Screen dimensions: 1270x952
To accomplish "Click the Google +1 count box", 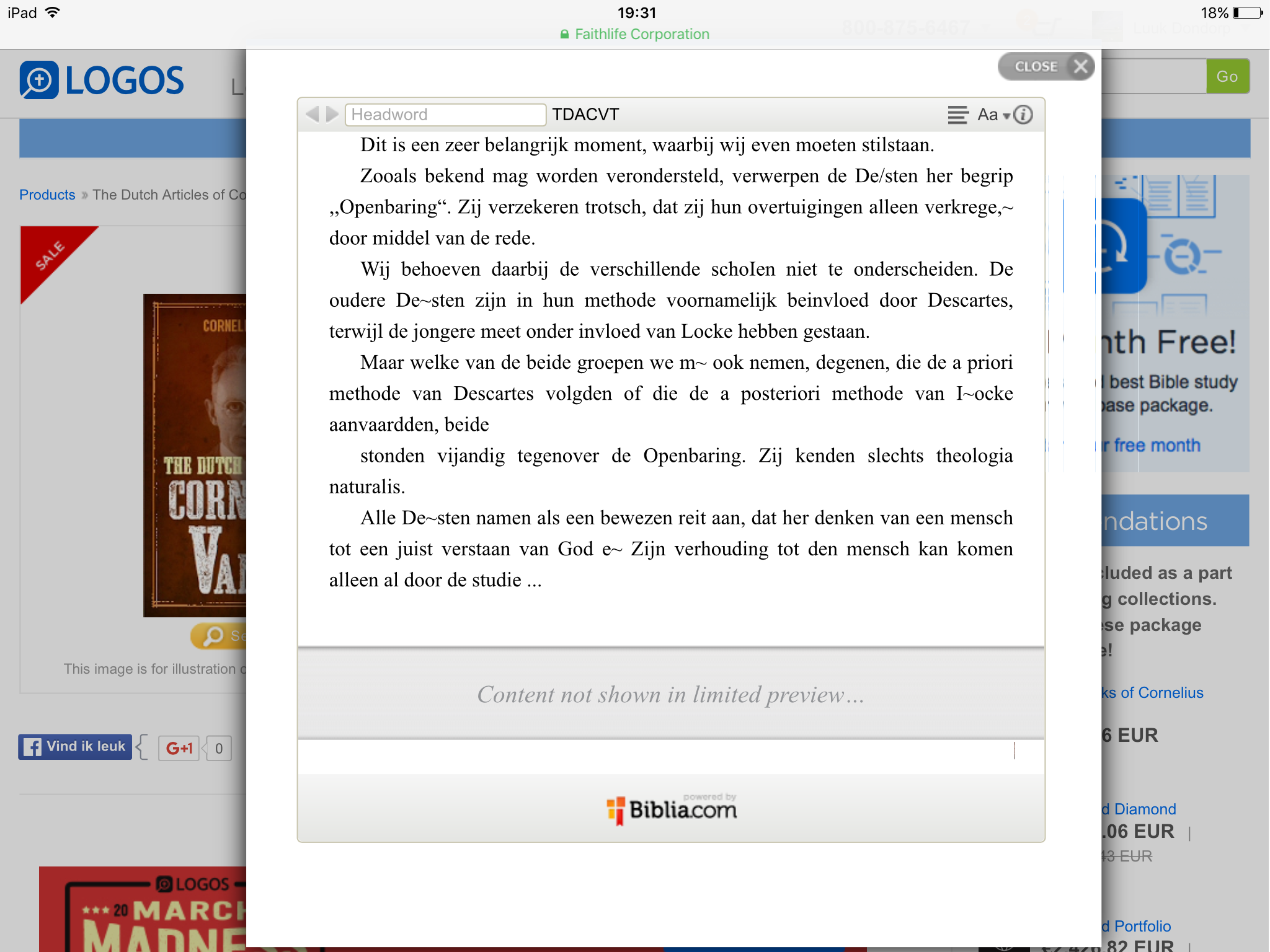I will tap(218, 748).
